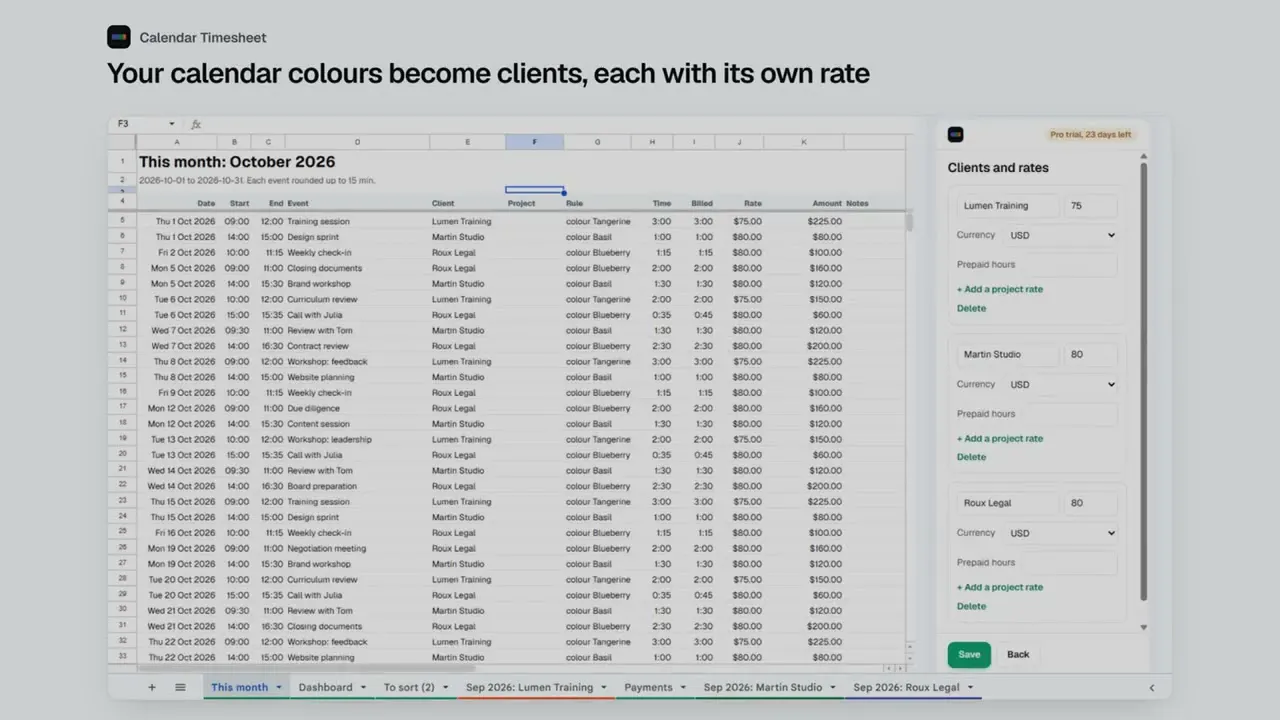This screenshot has width=1280, height=720.
Task: Click the Save button
Action: (x=969, y=654)
